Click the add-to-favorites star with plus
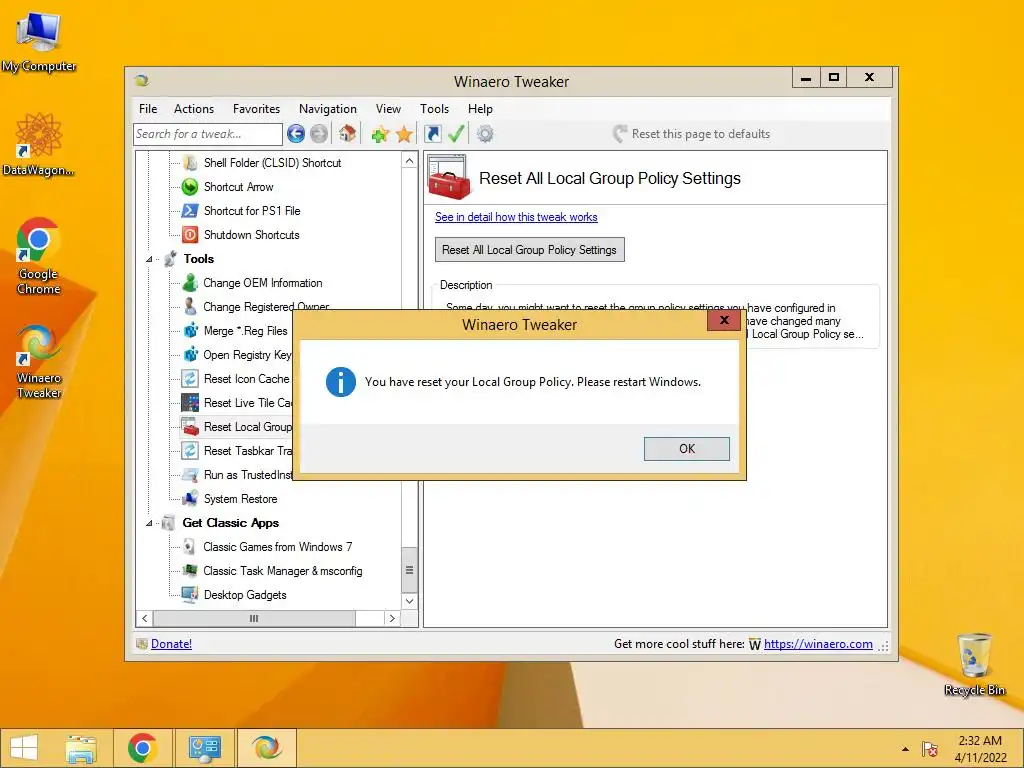The height and width of the screenshot is (768, 1024). tap(380, 135)
